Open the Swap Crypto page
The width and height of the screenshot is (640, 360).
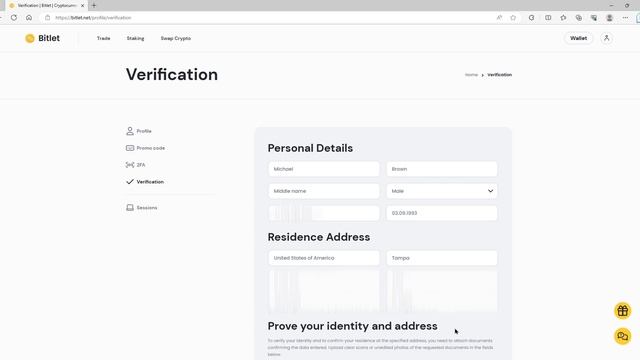point(176,38)
